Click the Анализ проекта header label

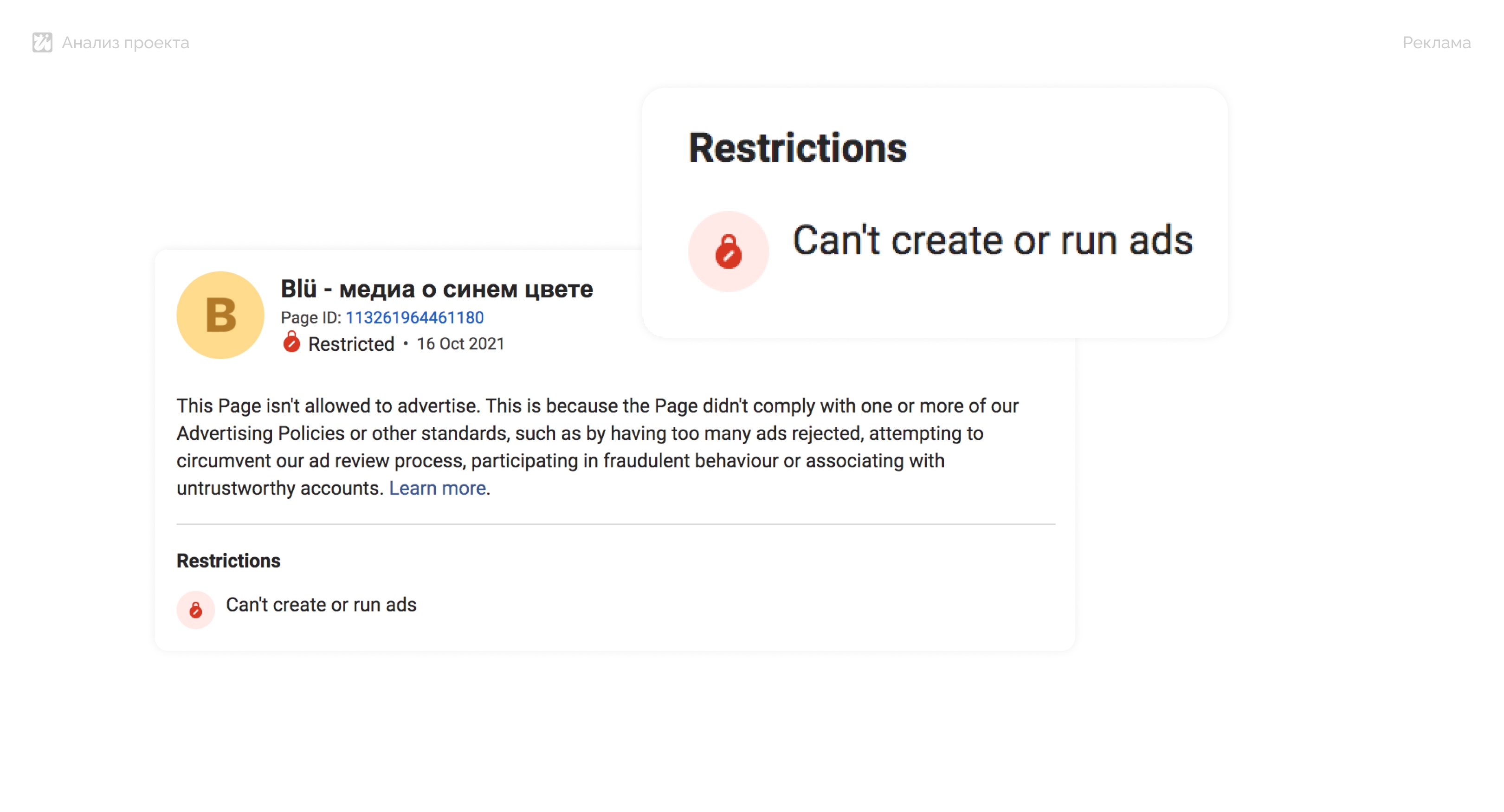pyautogui.click(x=125, y=43)
